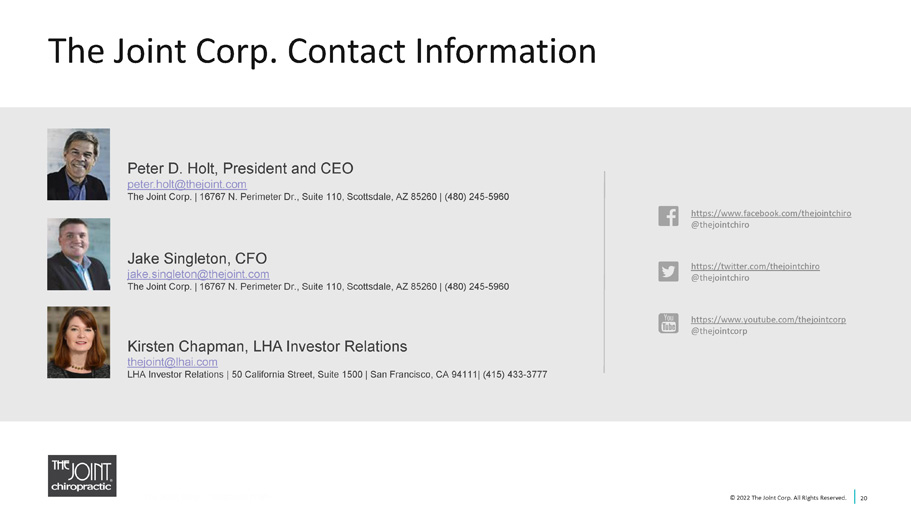Open the youtube.com/thejointcorp link
Image resolution: width=911 pixels, height=512 pixels.
point(768,320)
